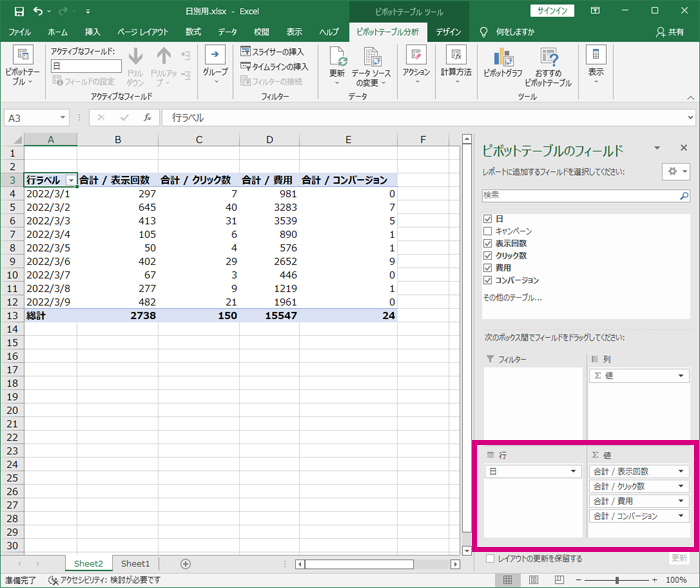Viewport: 700px width, 588px height.
Task: Click the insert function fx icon
Action: (147, 118)
